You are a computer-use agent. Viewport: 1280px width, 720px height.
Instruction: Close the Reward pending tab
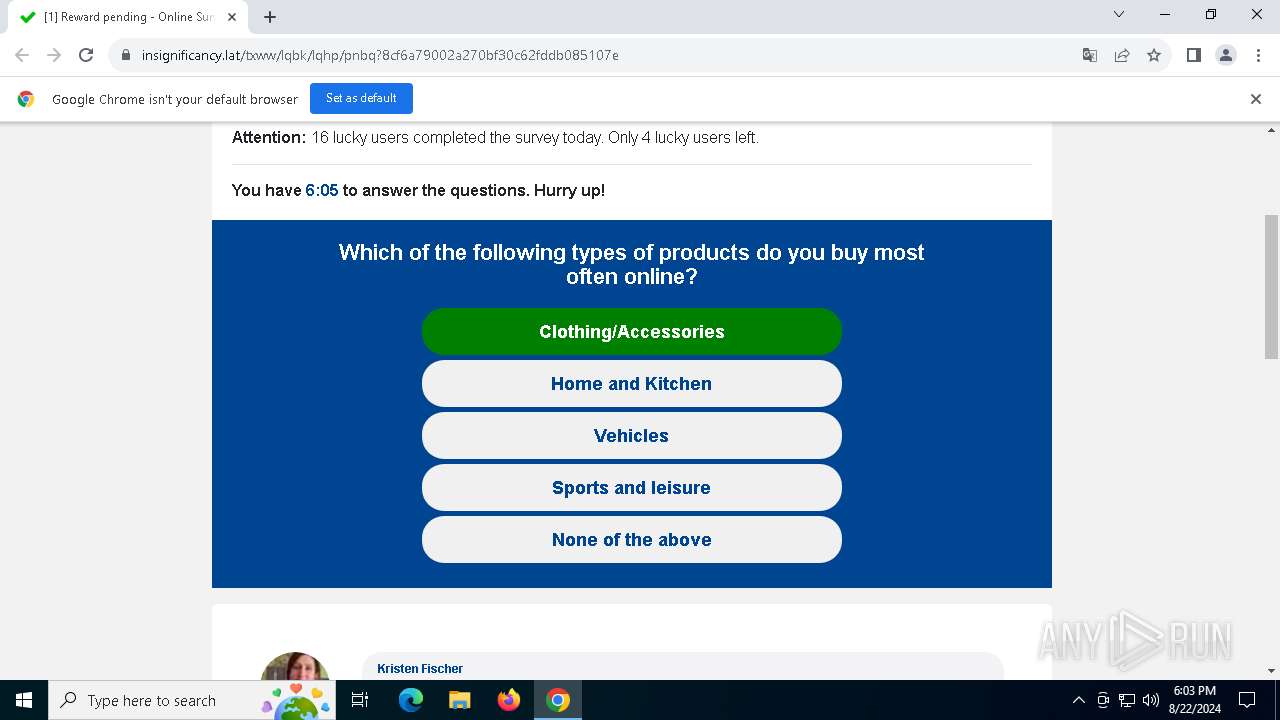point(232,17)
